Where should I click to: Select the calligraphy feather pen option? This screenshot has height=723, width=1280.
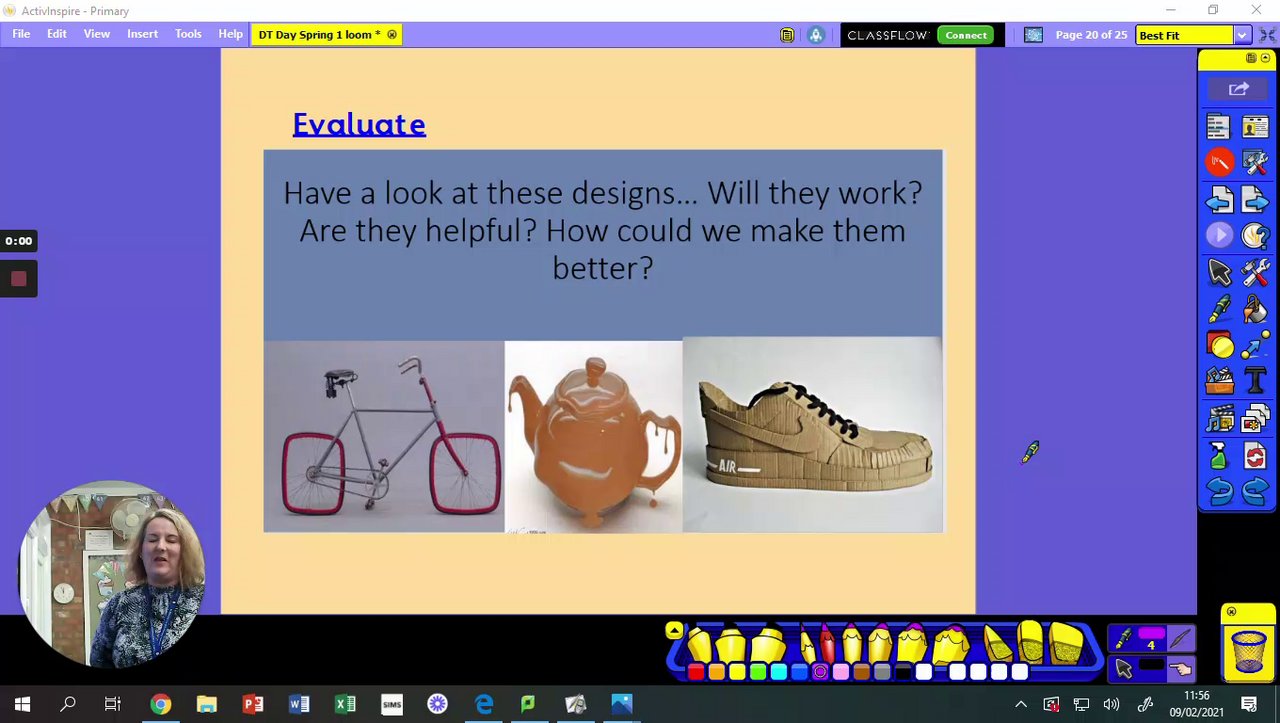coord(1181,639)
